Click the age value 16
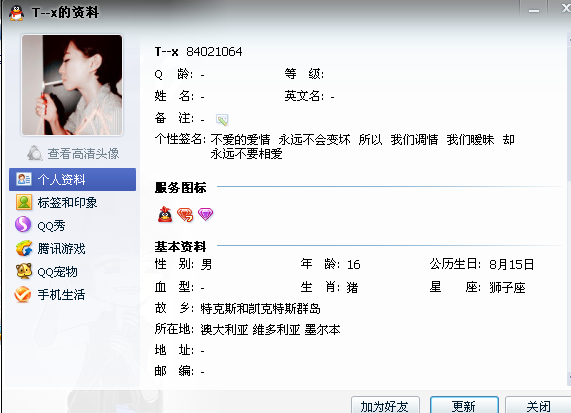 tap(354, 264)
